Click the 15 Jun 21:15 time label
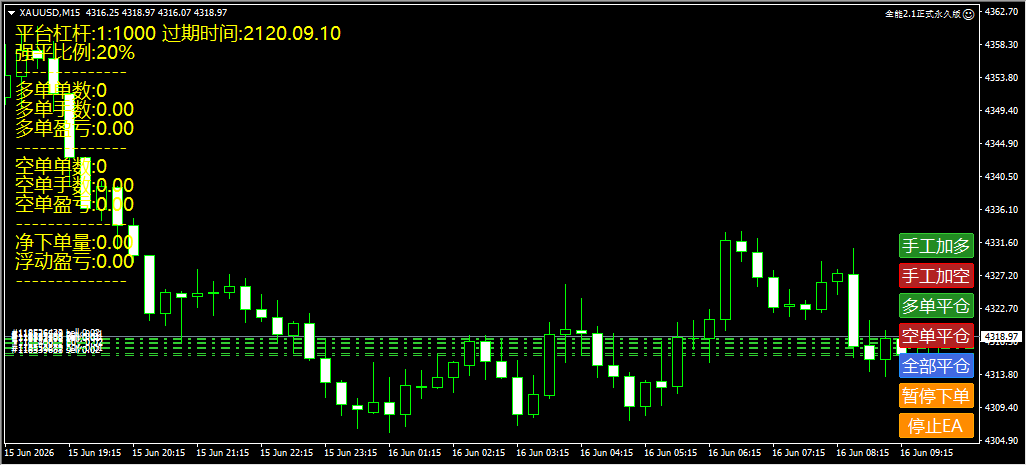 (x=223, y=453)
